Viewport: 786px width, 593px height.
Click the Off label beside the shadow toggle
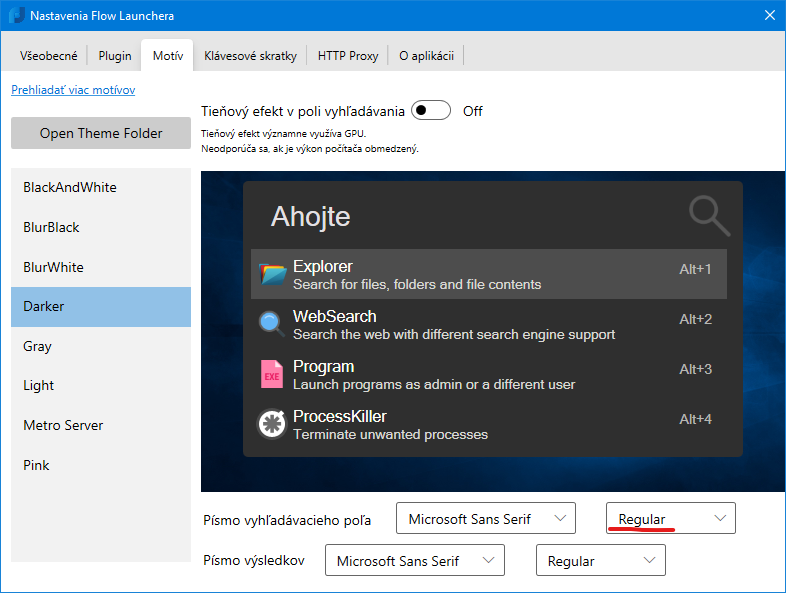(x=473, y=111)
